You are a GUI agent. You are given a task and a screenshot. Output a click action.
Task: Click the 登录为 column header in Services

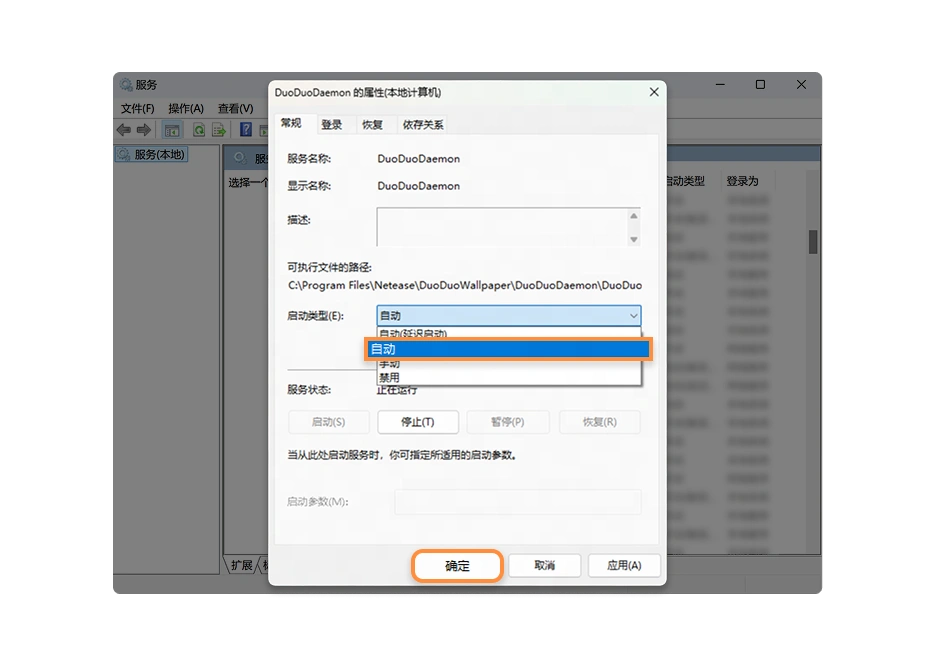point(742,181)
